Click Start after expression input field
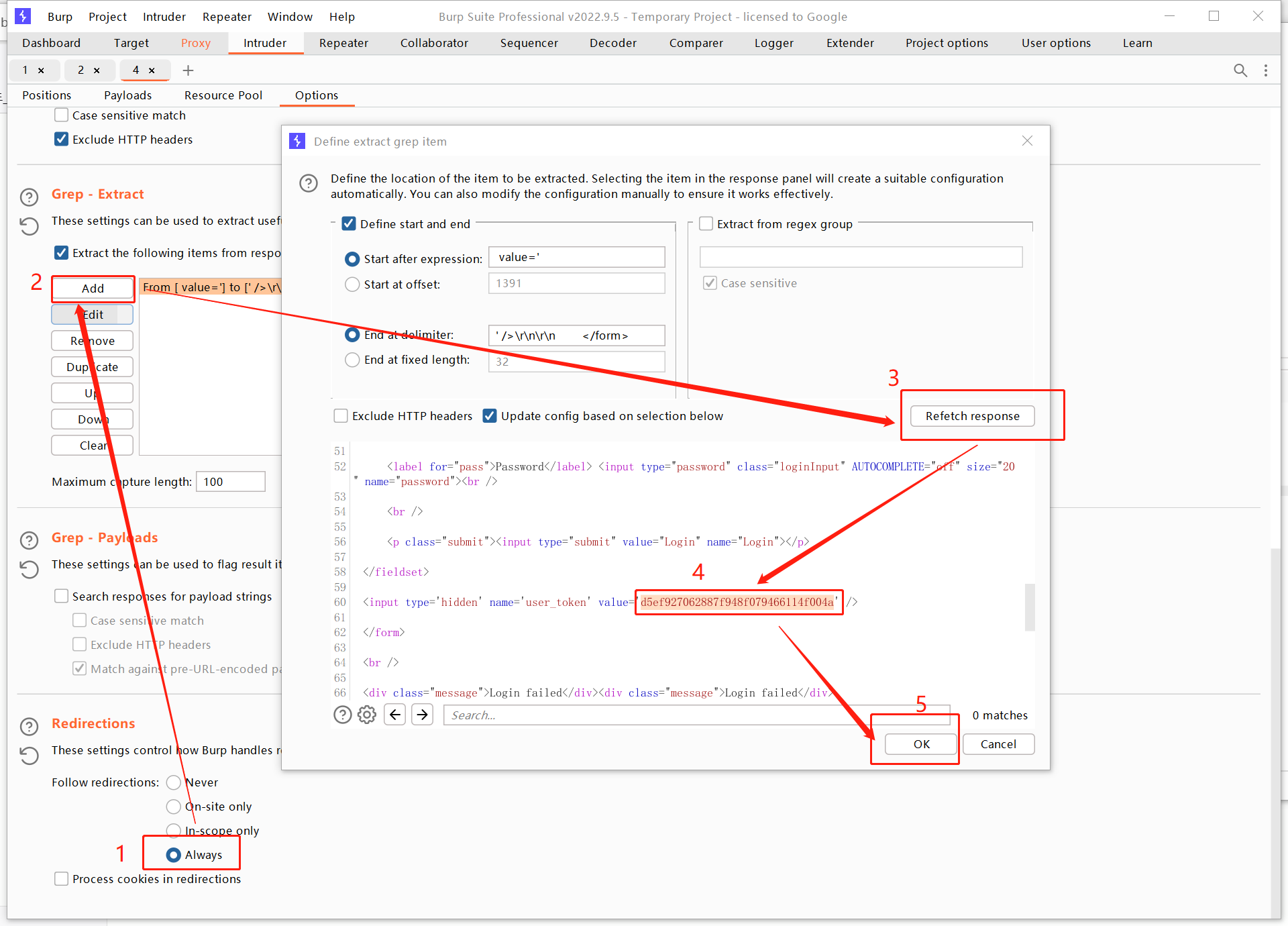Screen dimensions: 1288x926 pos(576,257)
